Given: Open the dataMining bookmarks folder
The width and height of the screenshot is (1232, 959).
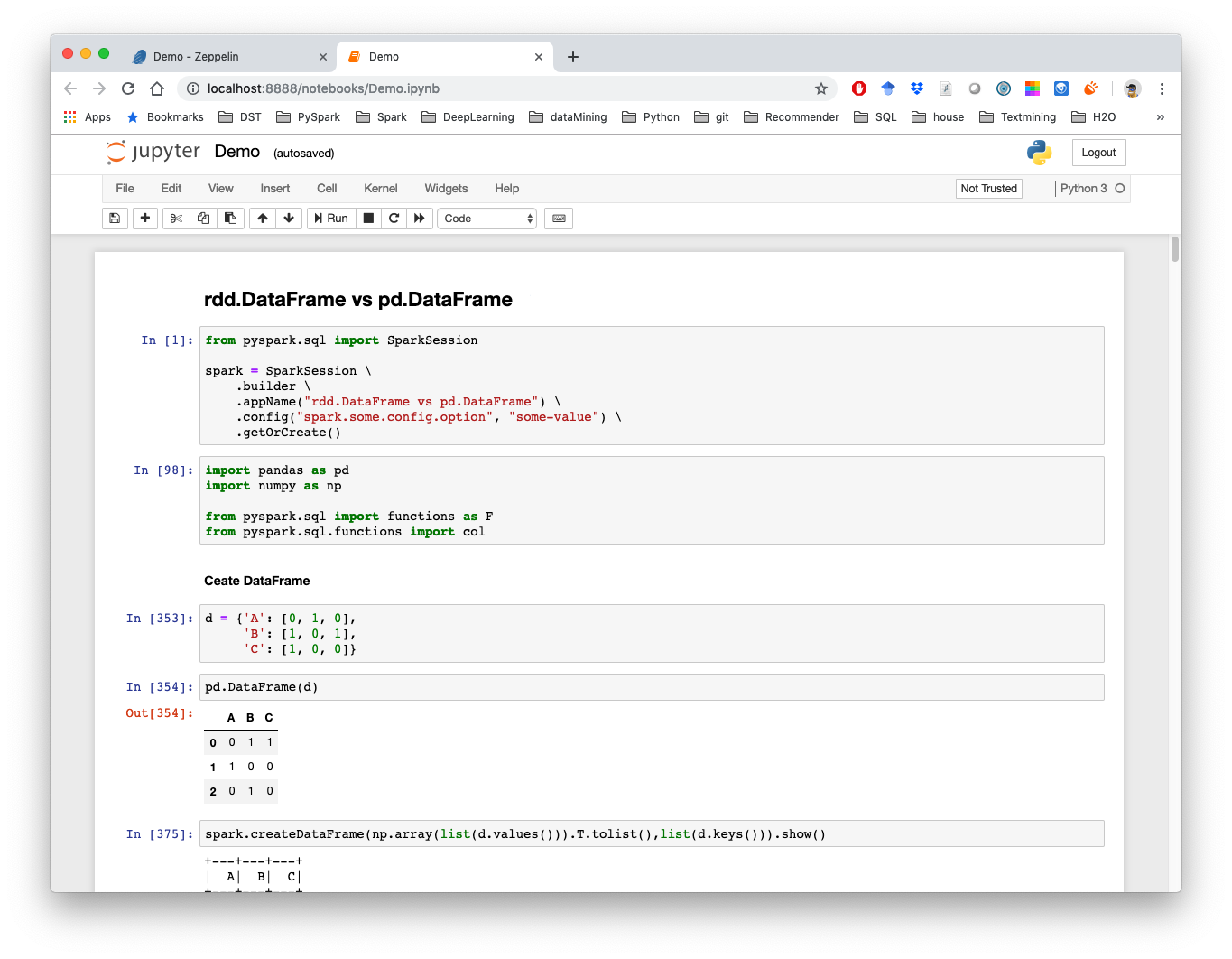Looking at the screenshot, I should point(568,117).
